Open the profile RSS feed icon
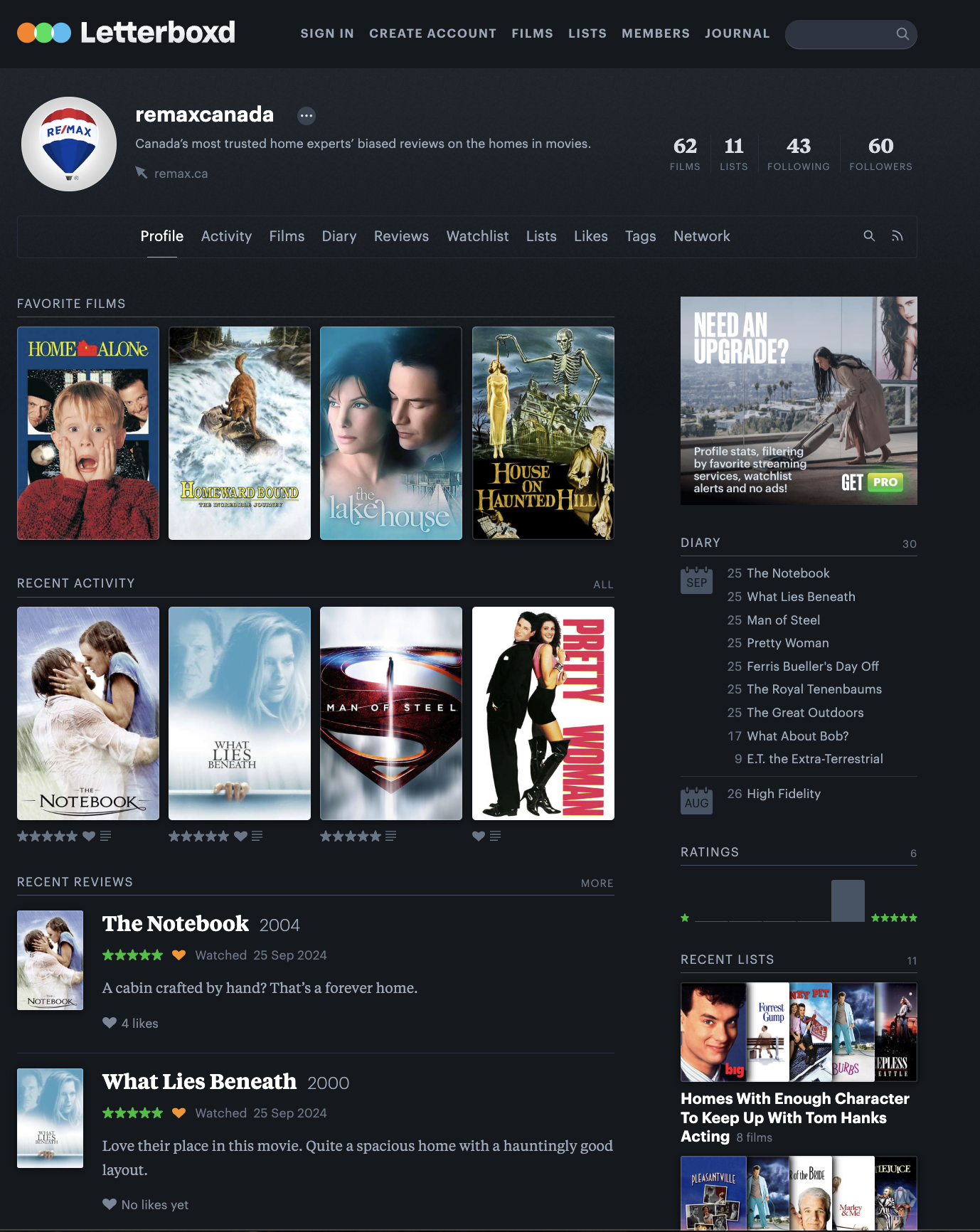The width and height of the screenshot is (980, 1232). coord(898,235)
